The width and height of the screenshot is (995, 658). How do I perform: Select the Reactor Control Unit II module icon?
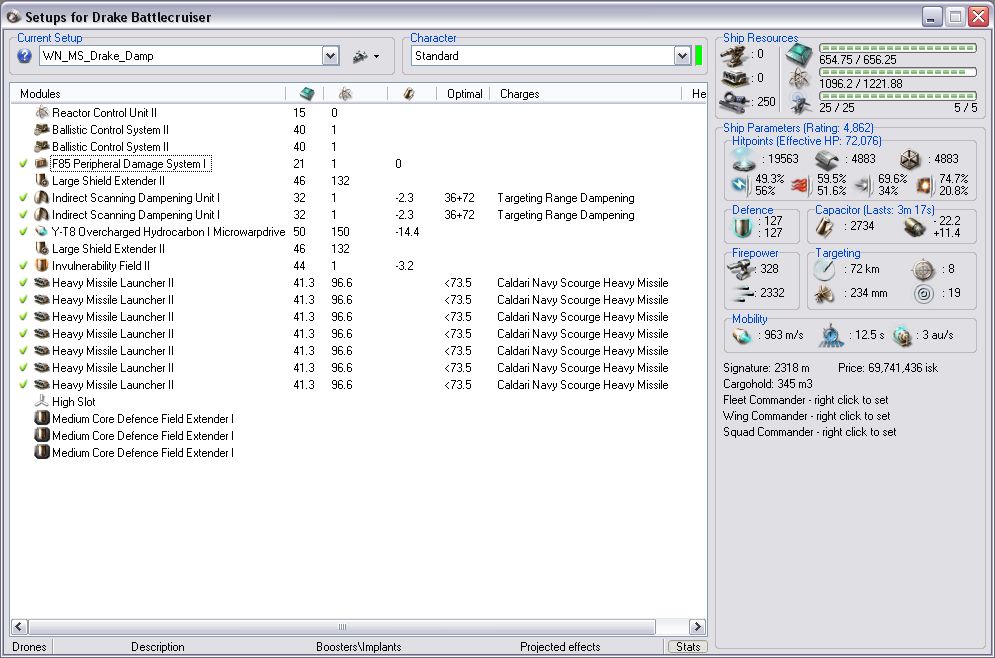42,113
